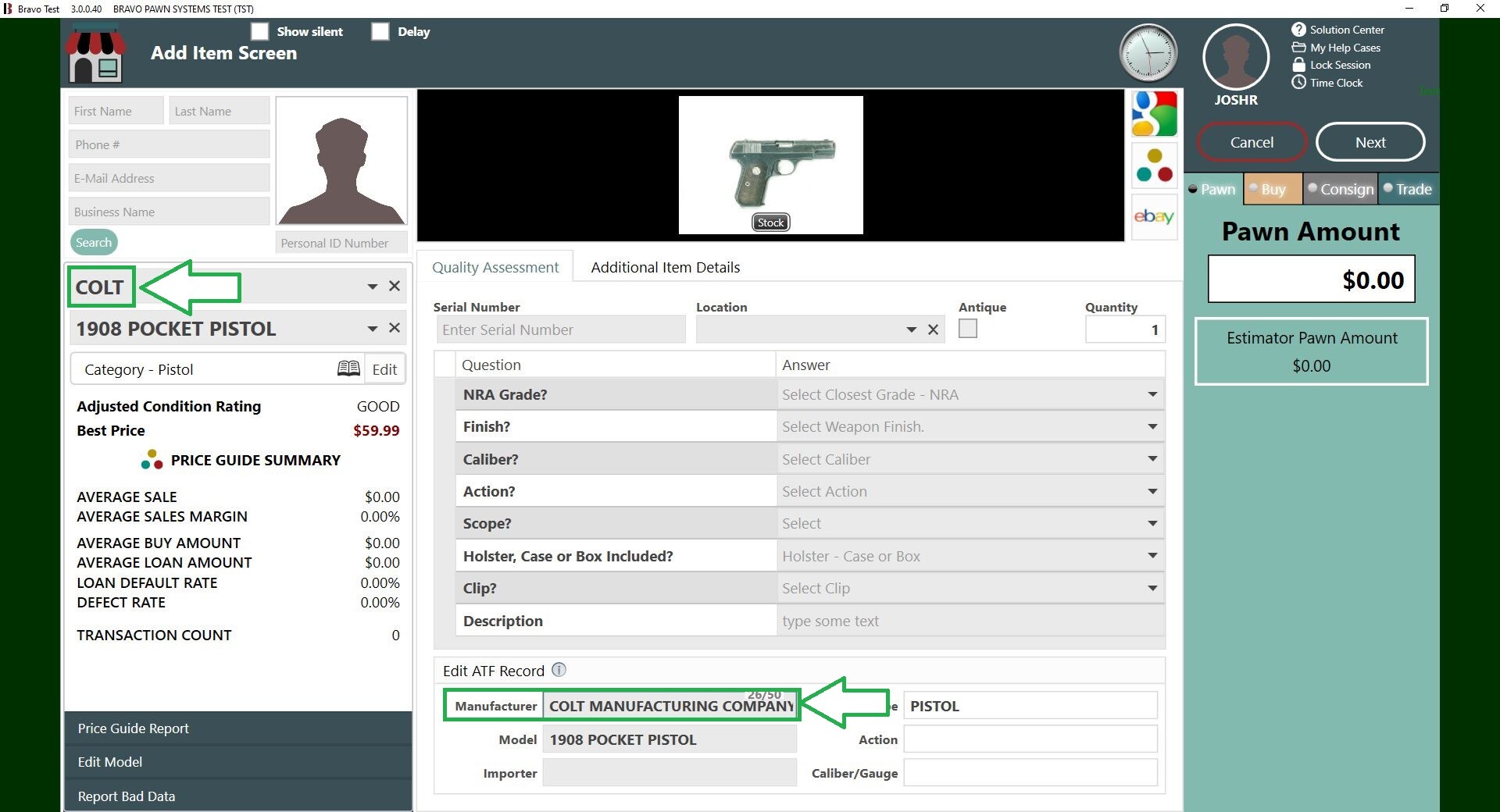The width and height of the screenshot is (1500, 812).
Task: Click the First Name field
Action: (116, 111)
